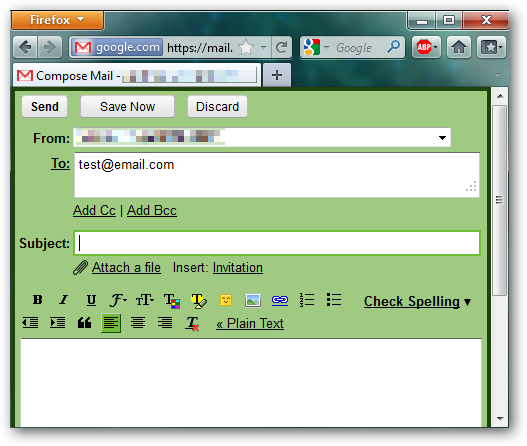Screen dimensions: 527x446
Task: Focus the Subject input field
Action: click(277, 243)
